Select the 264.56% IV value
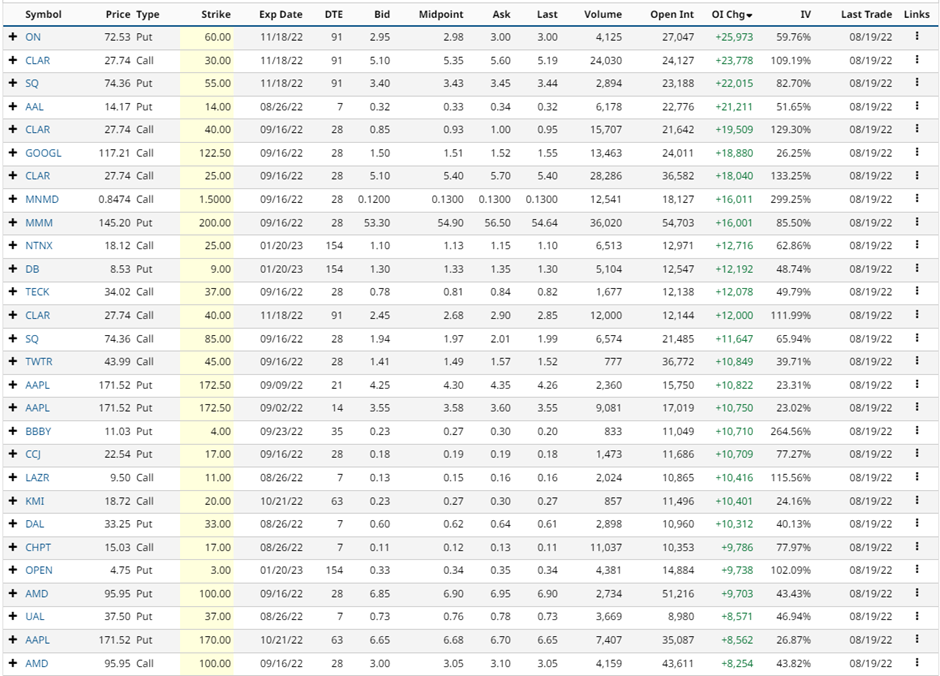 (x=790, y=431)
